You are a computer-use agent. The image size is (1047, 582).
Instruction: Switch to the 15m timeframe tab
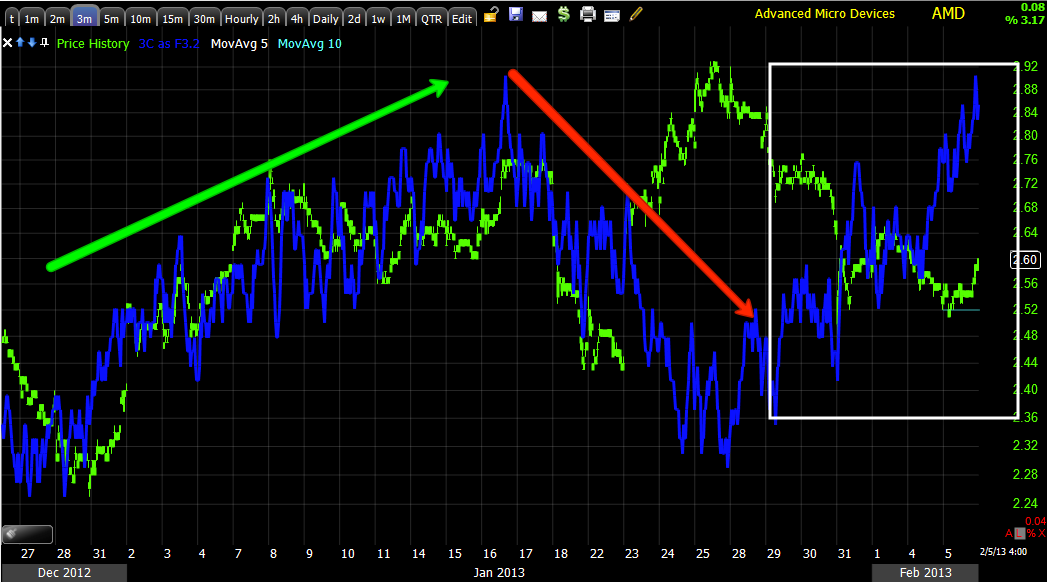click(x=172, y=18)
